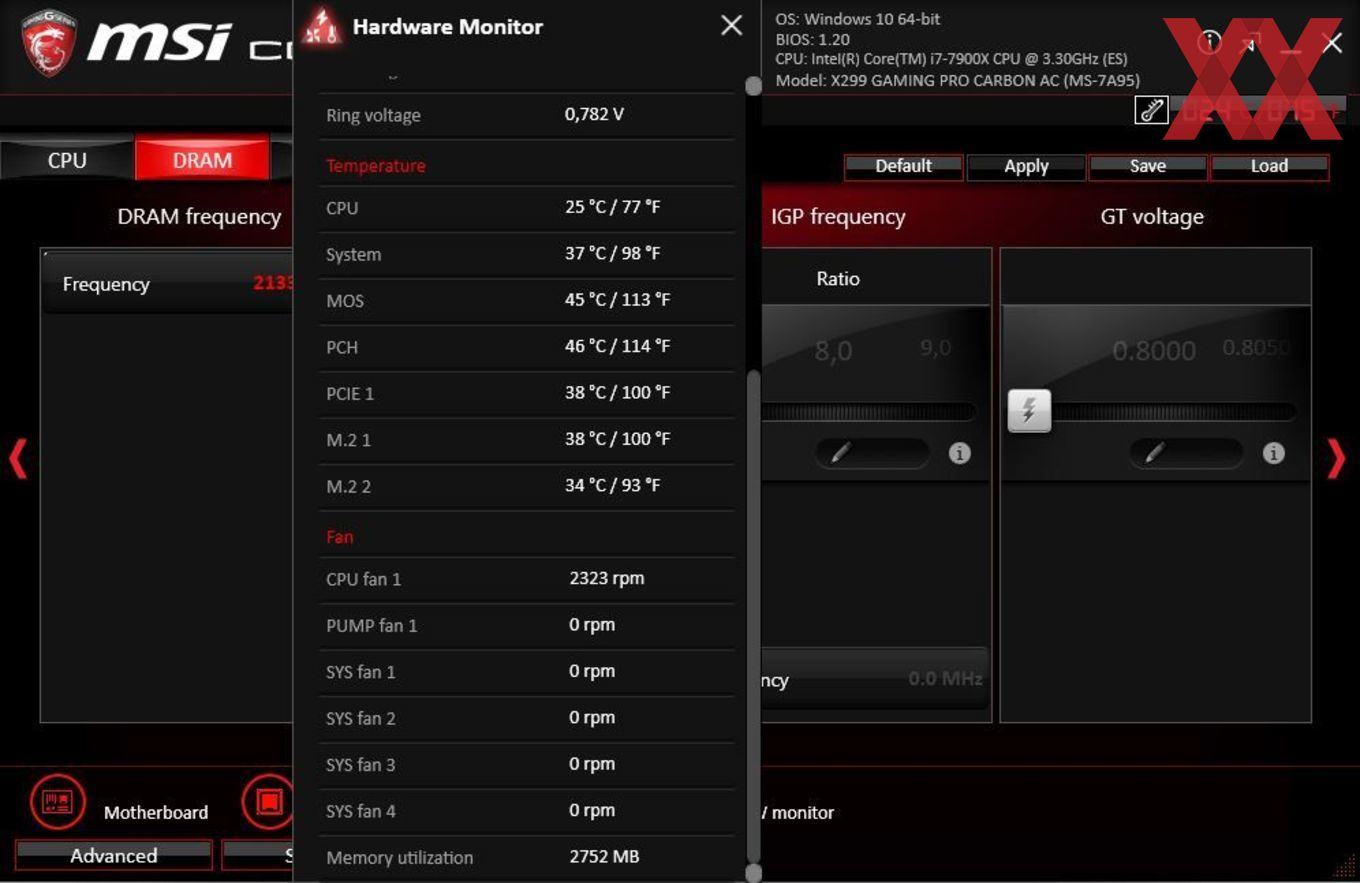Close the Hardware Monitor panel

[732, 26]
